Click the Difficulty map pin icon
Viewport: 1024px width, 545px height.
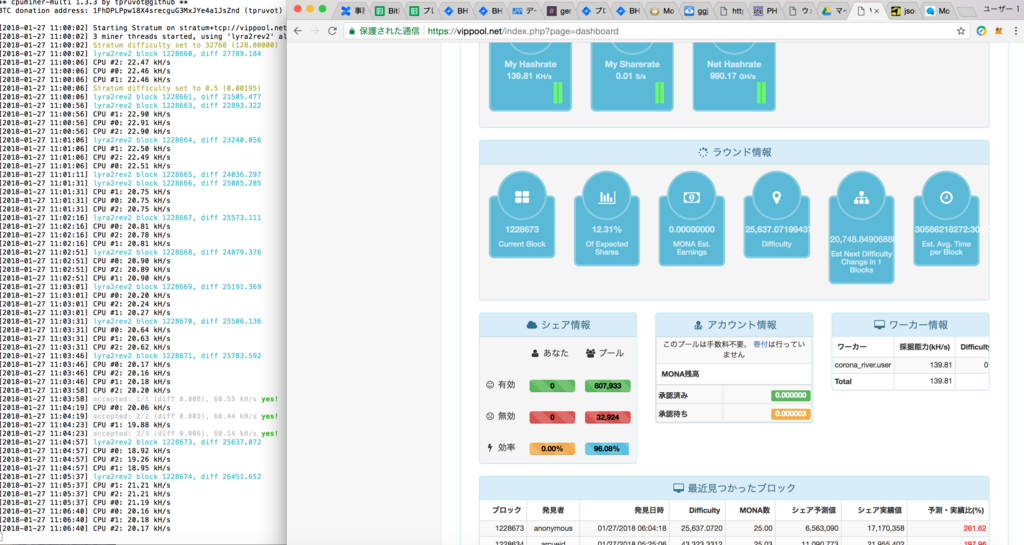776,197
